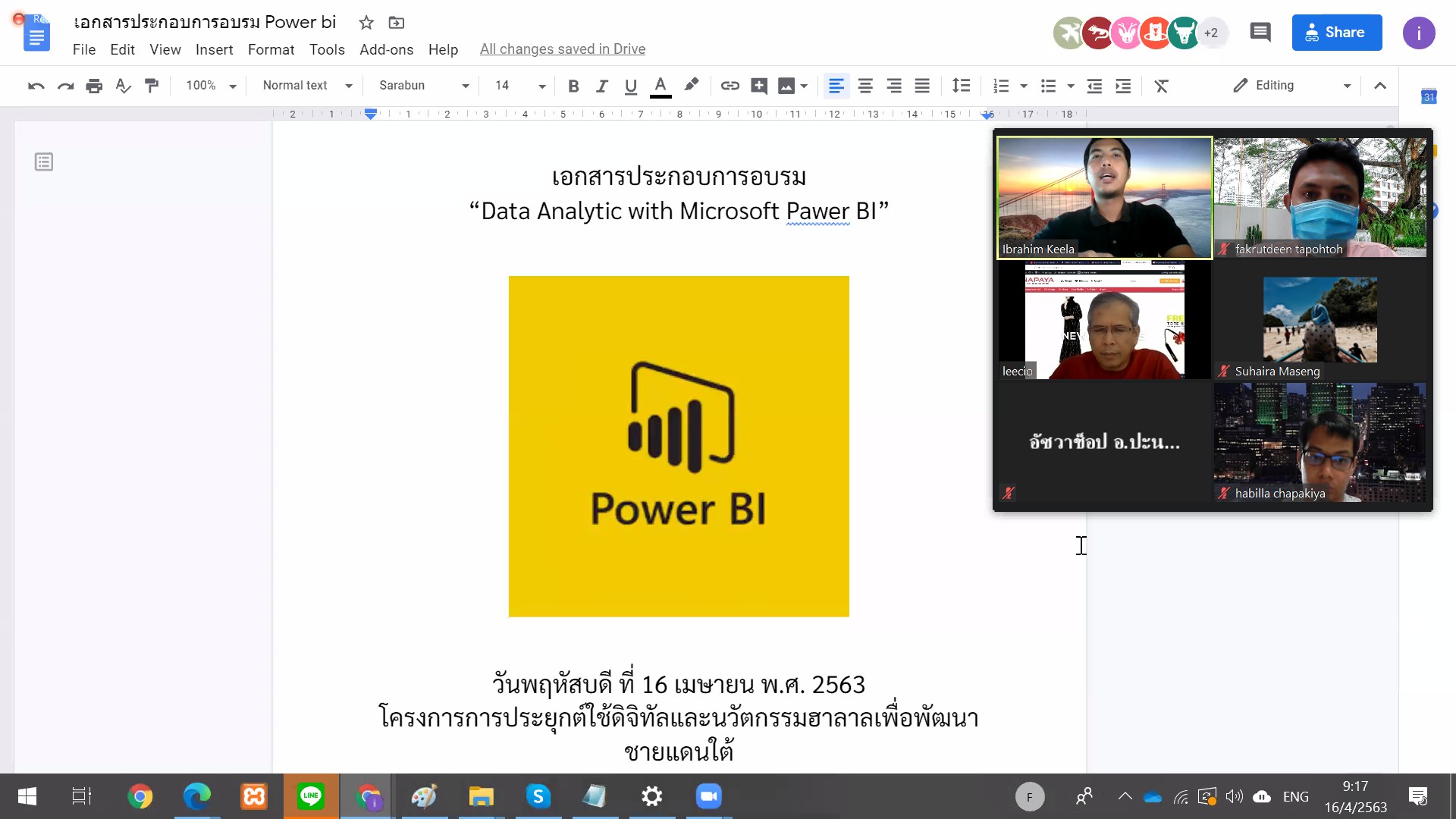Click the Clear formatting icon
This screenshot has width=1456, height=819.
1161,86
